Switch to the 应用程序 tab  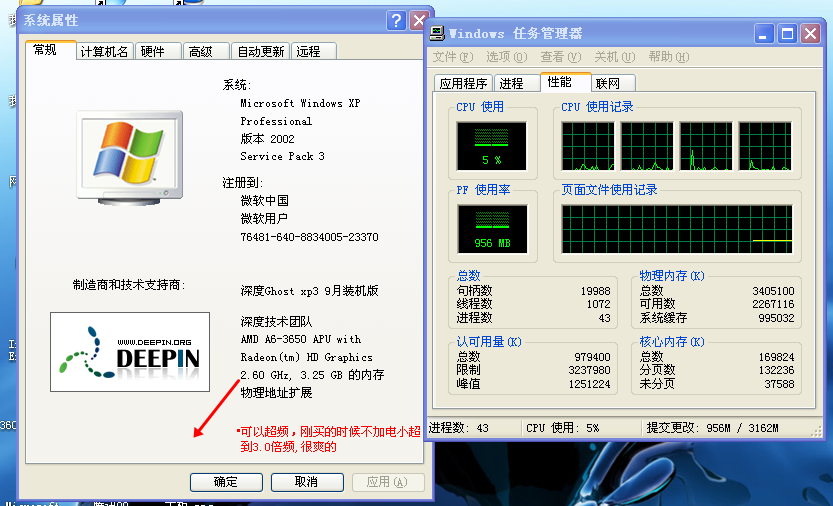point(464,84)
